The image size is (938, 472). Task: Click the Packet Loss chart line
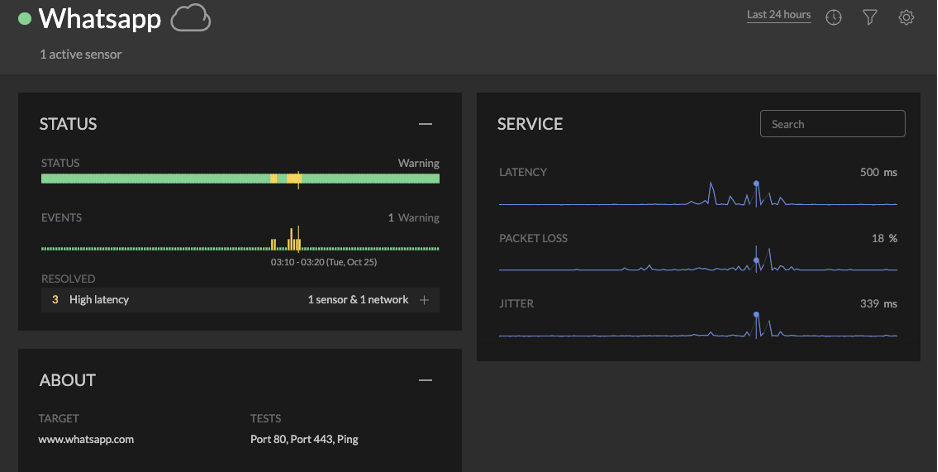point(698,260)
